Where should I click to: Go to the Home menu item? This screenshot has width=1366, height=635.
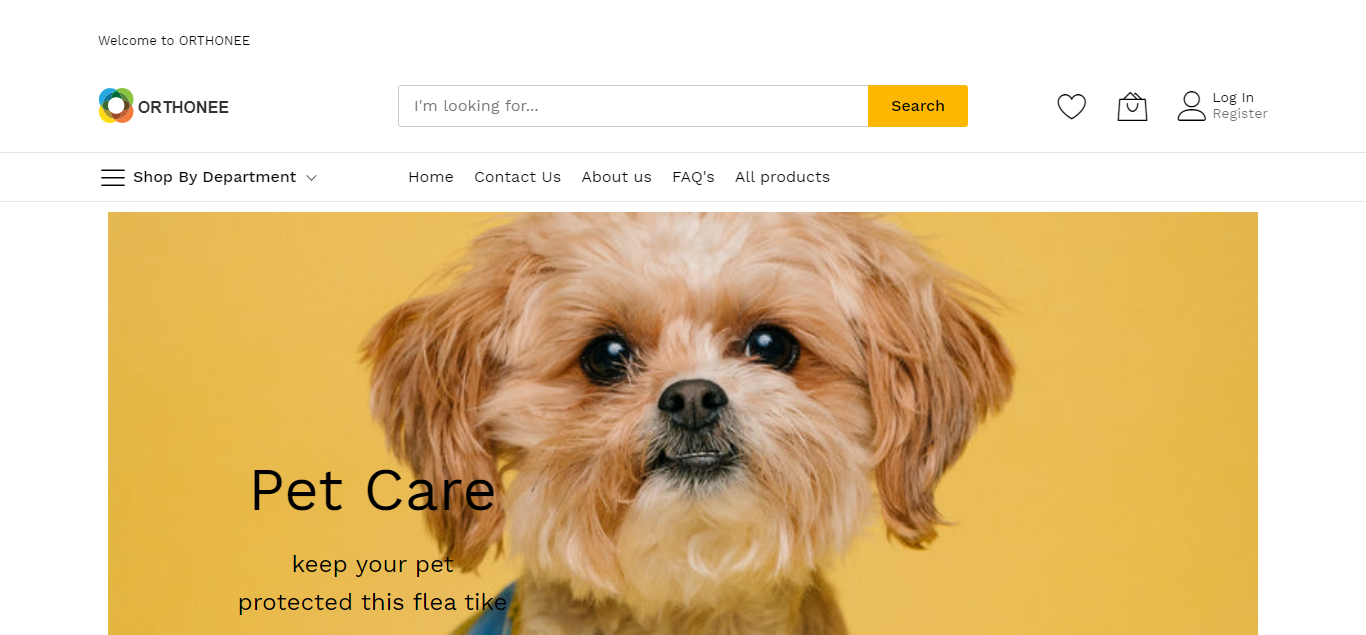[x=431, y=177]
